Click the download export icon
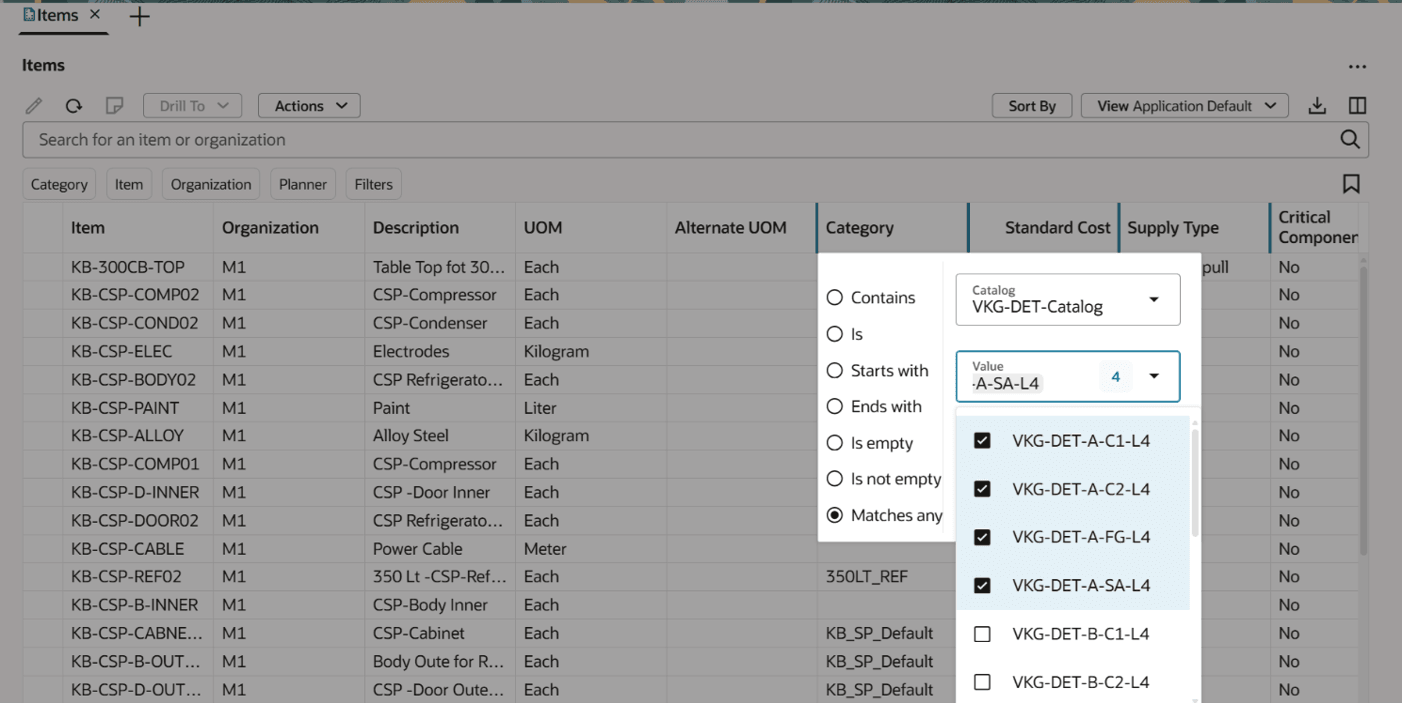The width and height of the screenshot is (1402, 703). [1318, 106]
